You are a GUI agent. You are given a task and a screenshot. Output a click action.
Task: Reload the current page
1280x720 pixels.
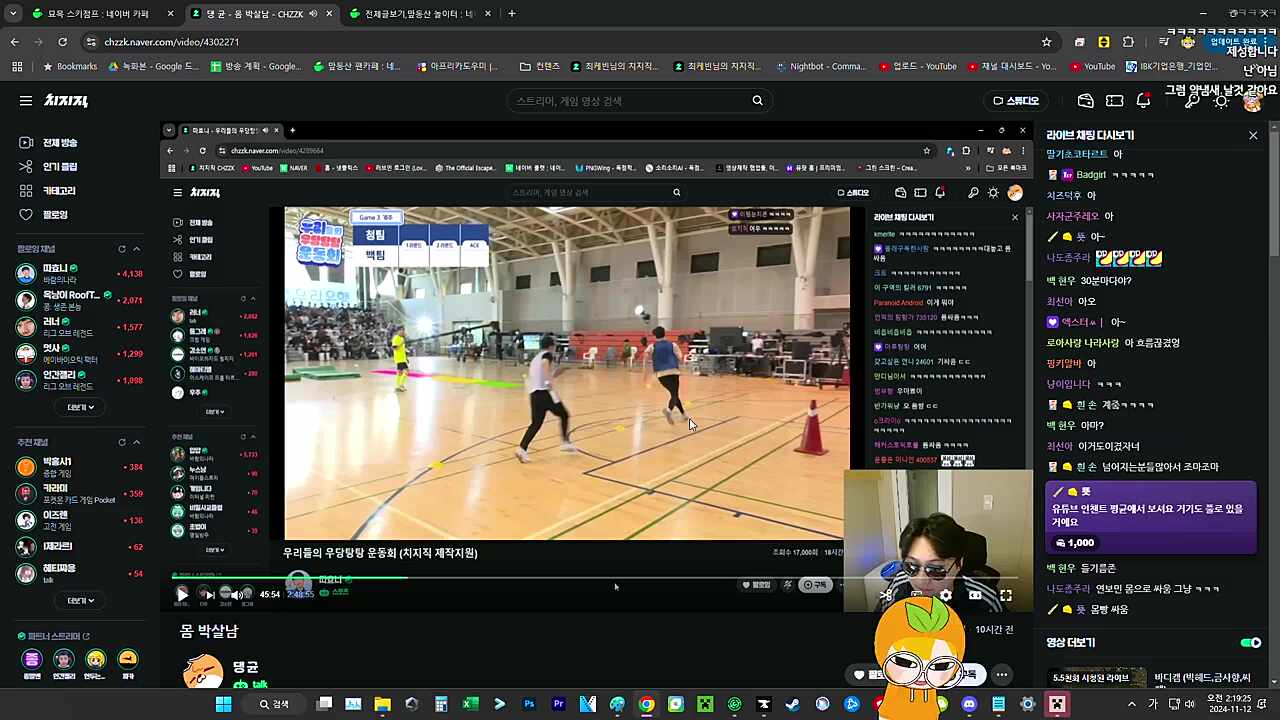[62, 42]
